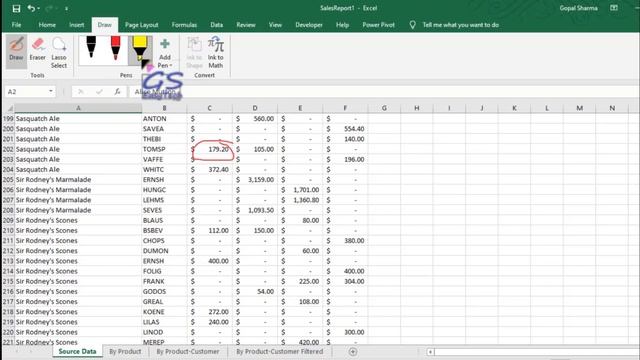Click Sir Rodney's Marmalade in row 207

tap(78, 200)
